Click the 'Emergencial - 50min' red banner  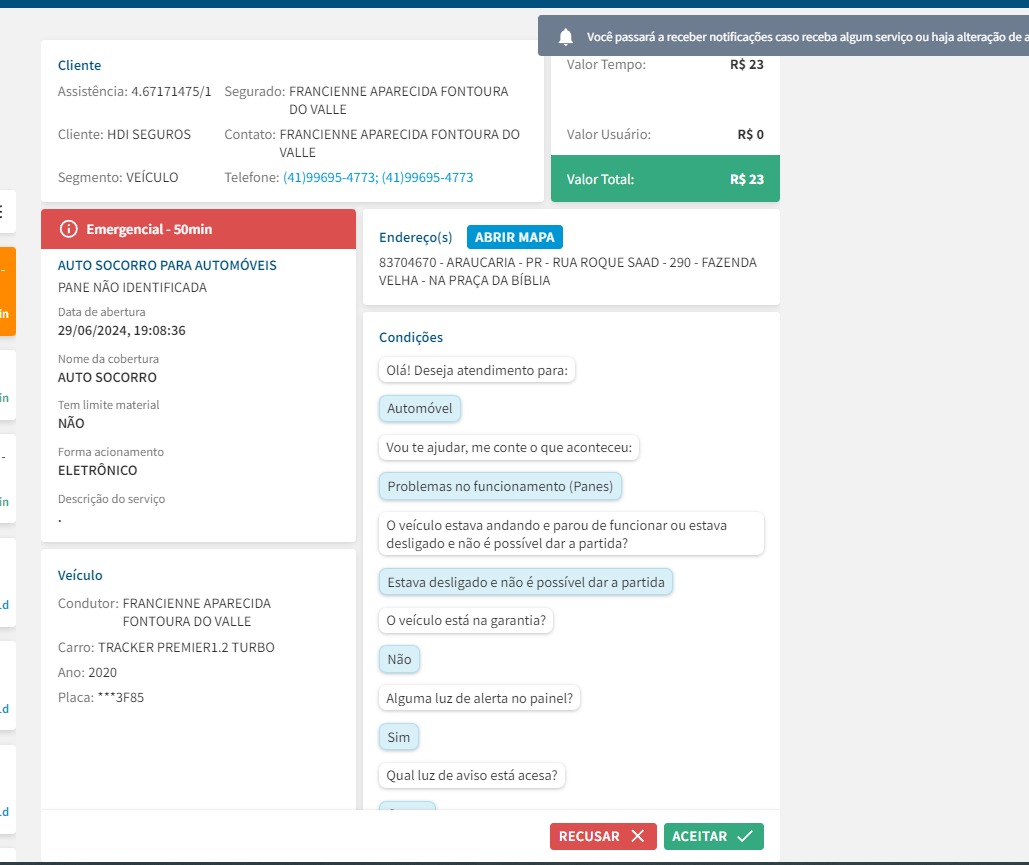198,229
